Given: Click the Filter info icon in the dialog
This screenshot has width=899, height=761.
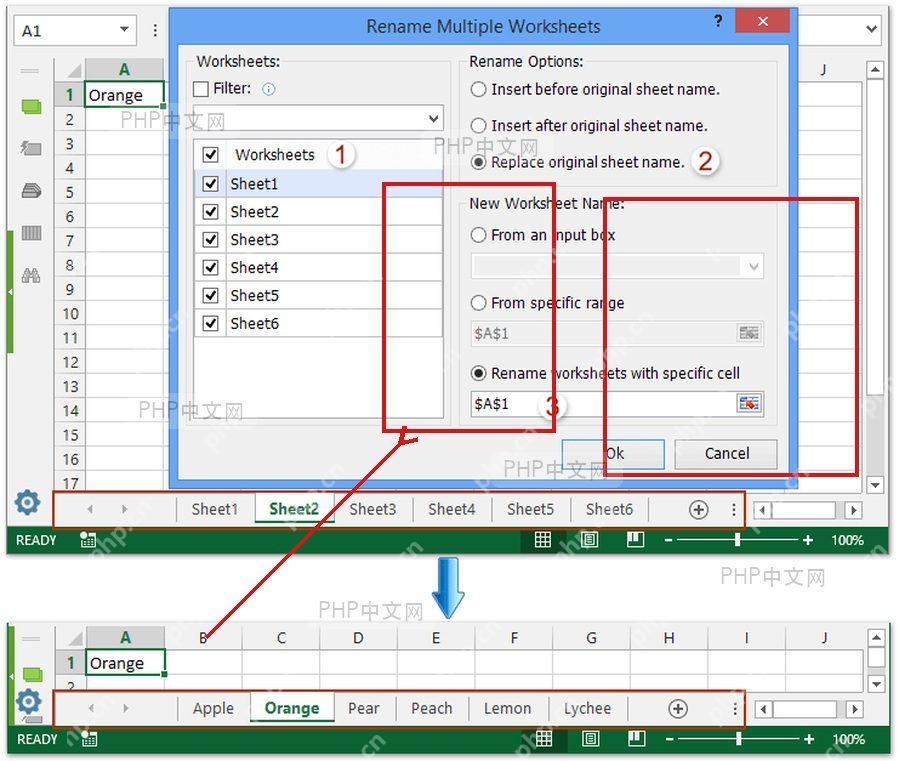Looking at the screenshot, I should coord(268,89).
